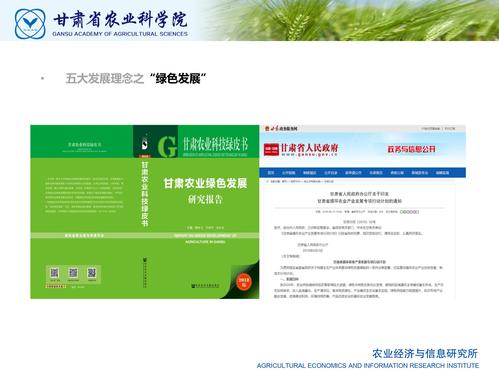Click the 农业经济与信息研究所 footer text
This screenshot has width=499, height=380.
tap(425, 354)
